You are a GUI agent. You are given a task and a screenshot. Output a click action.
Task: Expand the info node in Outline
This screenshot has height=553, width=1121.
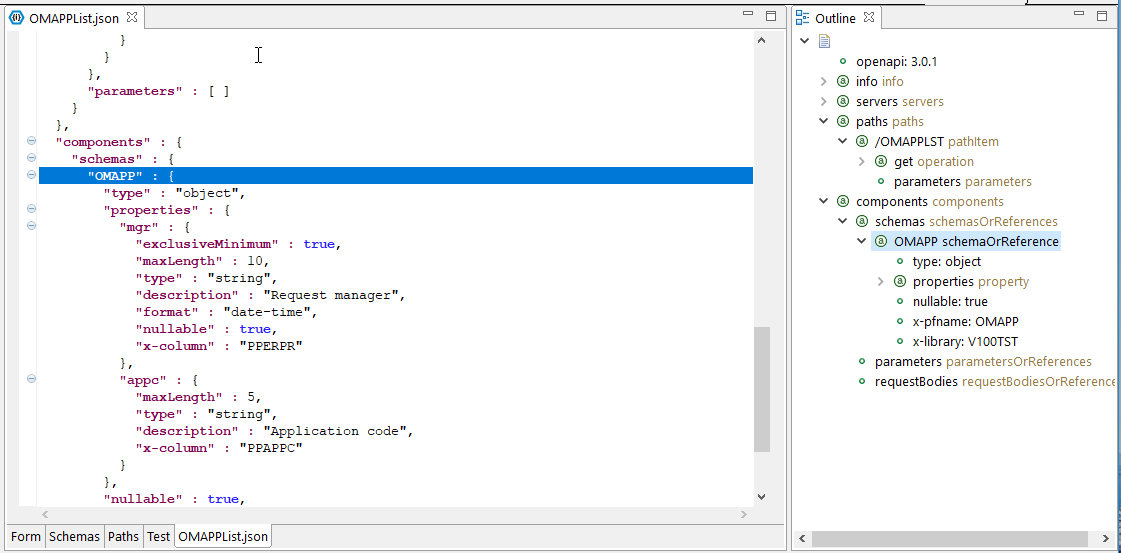[x=824, y=81]
